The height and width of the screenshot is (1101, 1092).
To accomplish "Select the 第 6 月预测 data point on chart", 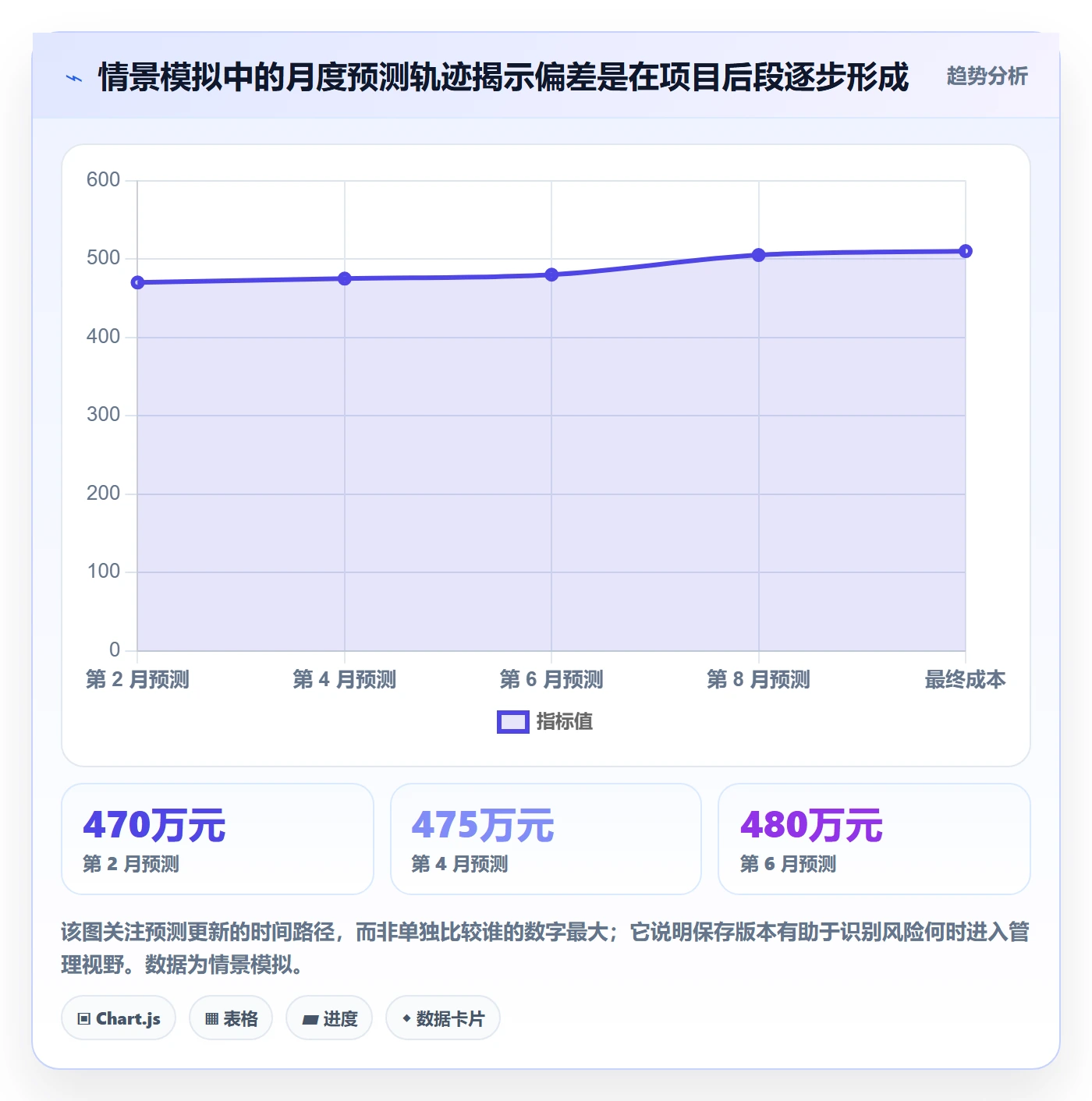I will 551,274.
